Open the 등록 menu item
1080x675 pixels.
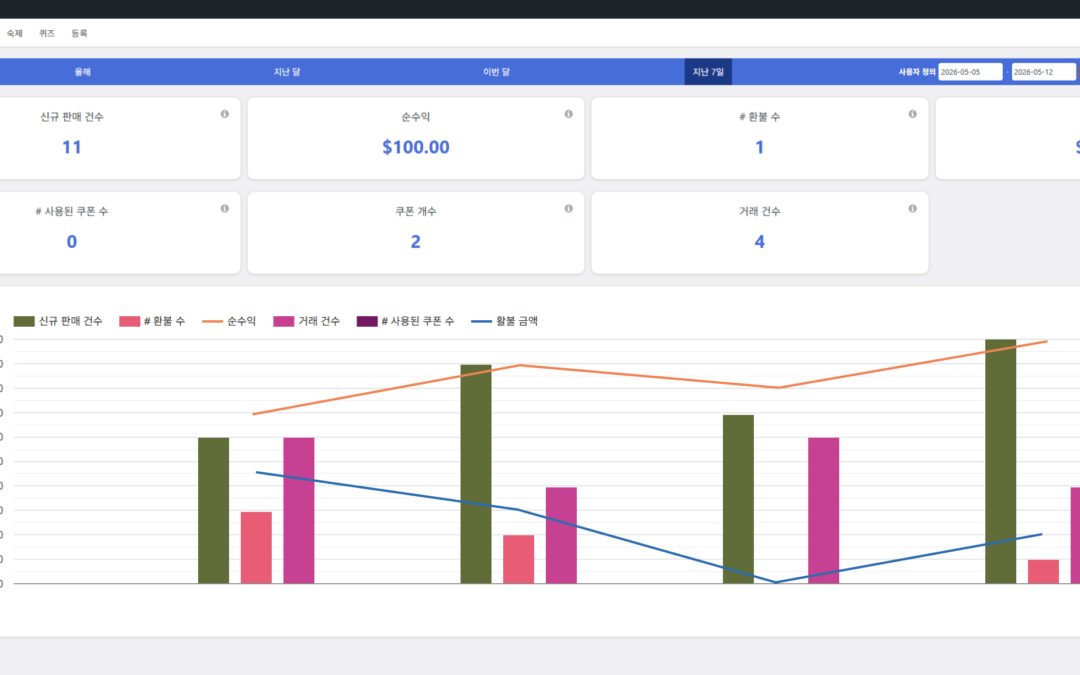79,33
